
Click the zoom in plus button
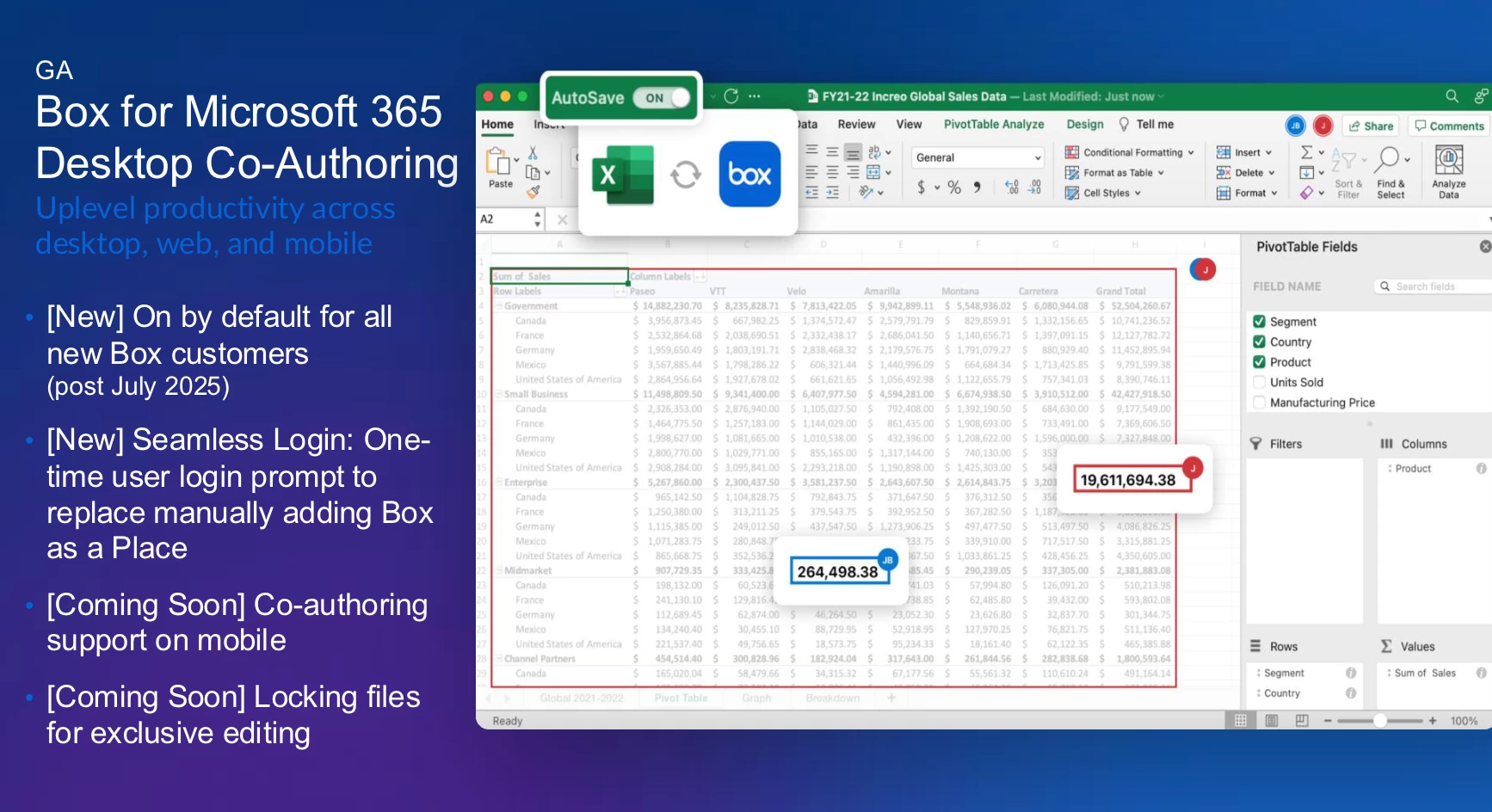tap(1433, 721)
